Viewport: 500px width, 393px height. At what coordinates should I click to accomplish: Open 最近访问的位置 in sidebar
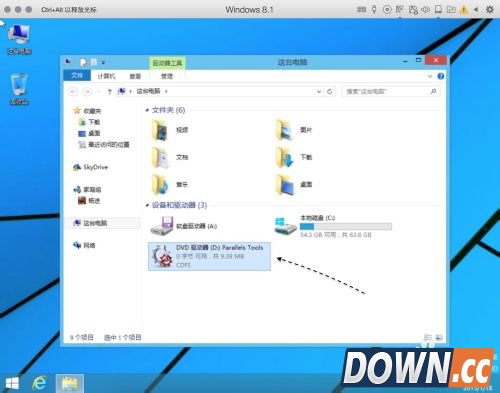pos(104,145)
